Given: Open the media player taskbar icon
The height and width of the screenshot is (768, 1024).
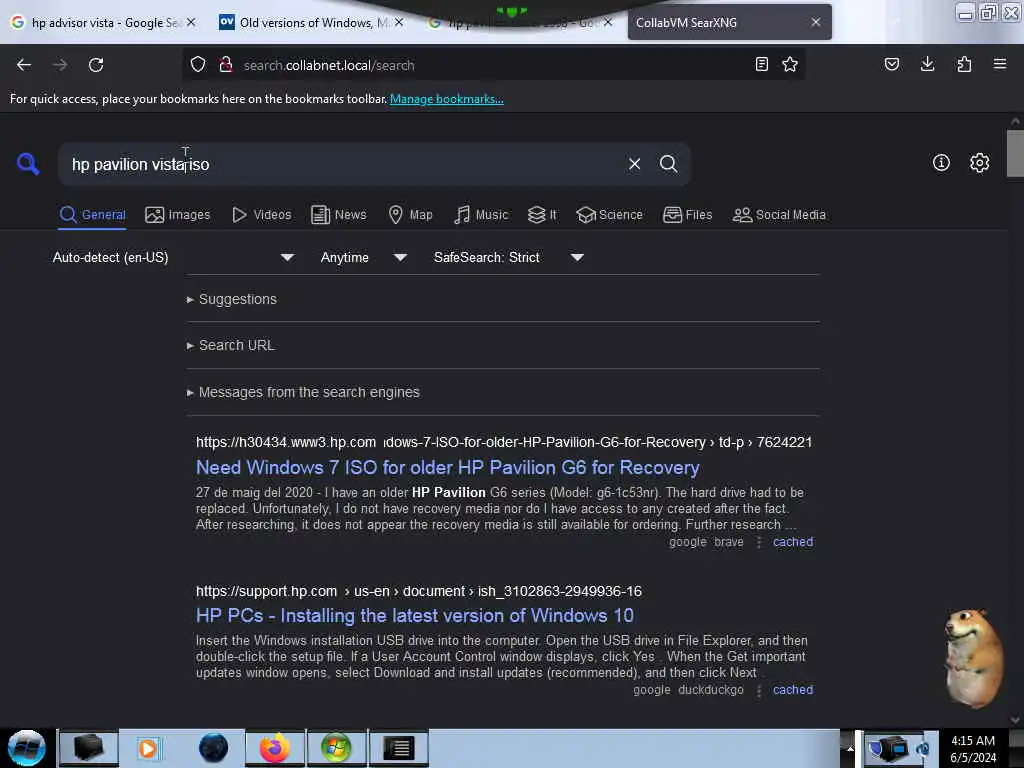Looking at the screenshot, I should [148, 748].
